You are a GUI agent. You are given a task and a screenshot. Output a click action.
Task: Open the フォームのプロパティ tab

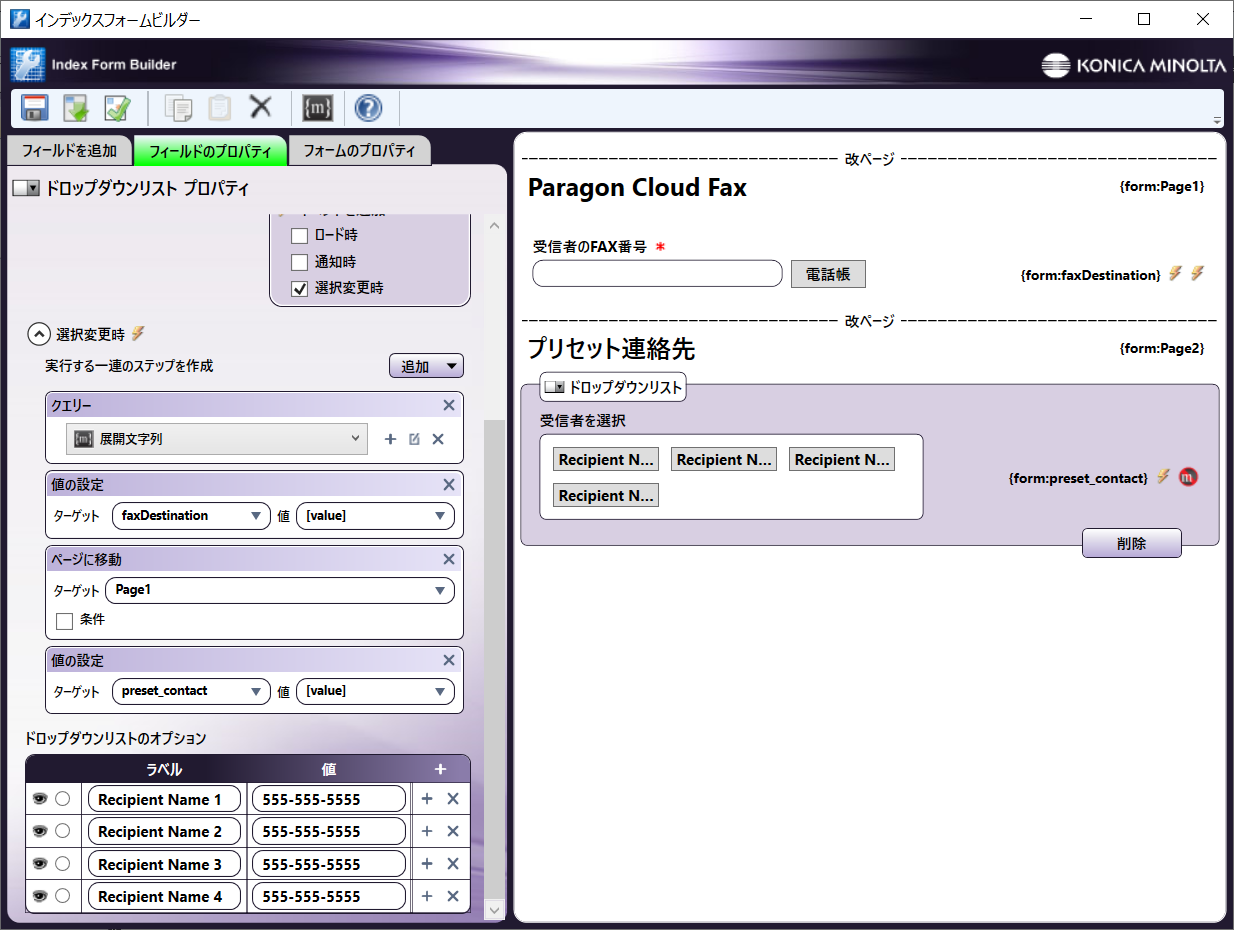pos(359,151)
